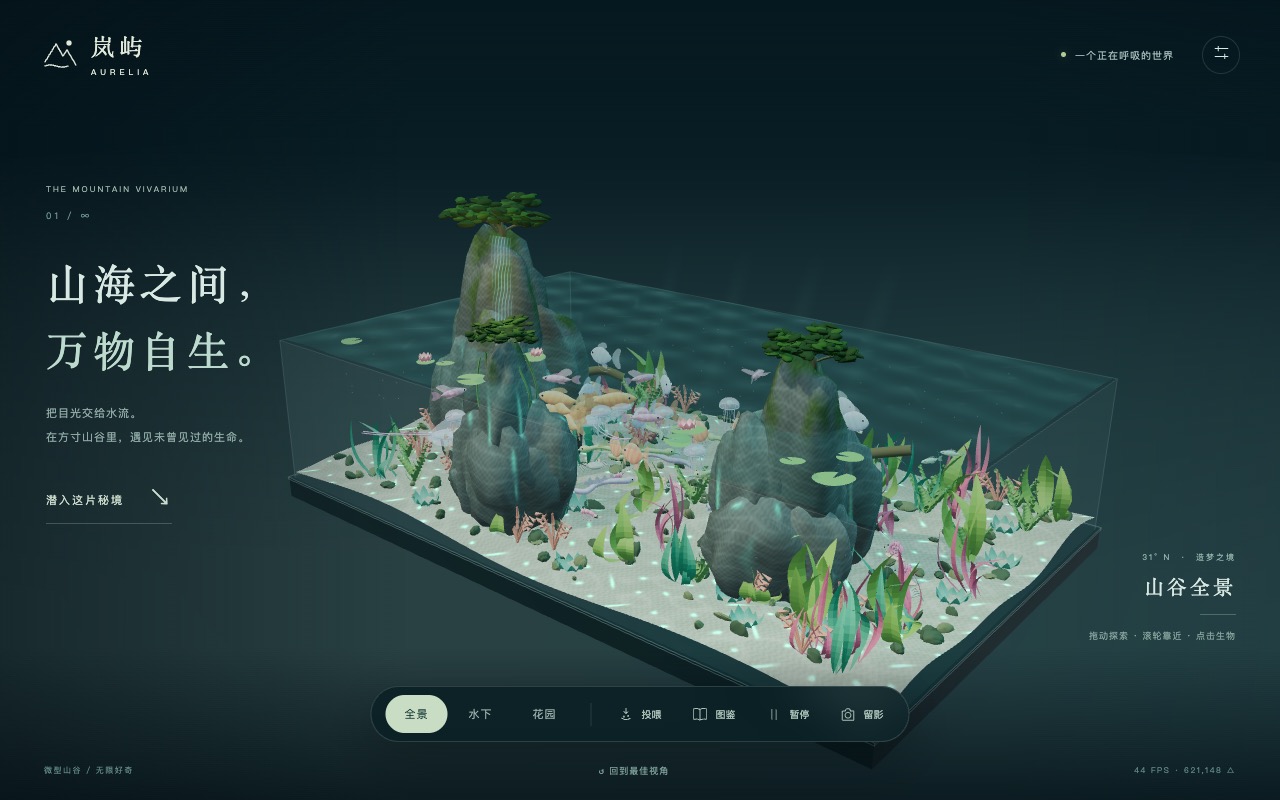Click the 在方寸山谷里，遇见未曾见过的生命 line
Image resolution: width=1280 pixels, height=800 pixels.
[146, 437]
